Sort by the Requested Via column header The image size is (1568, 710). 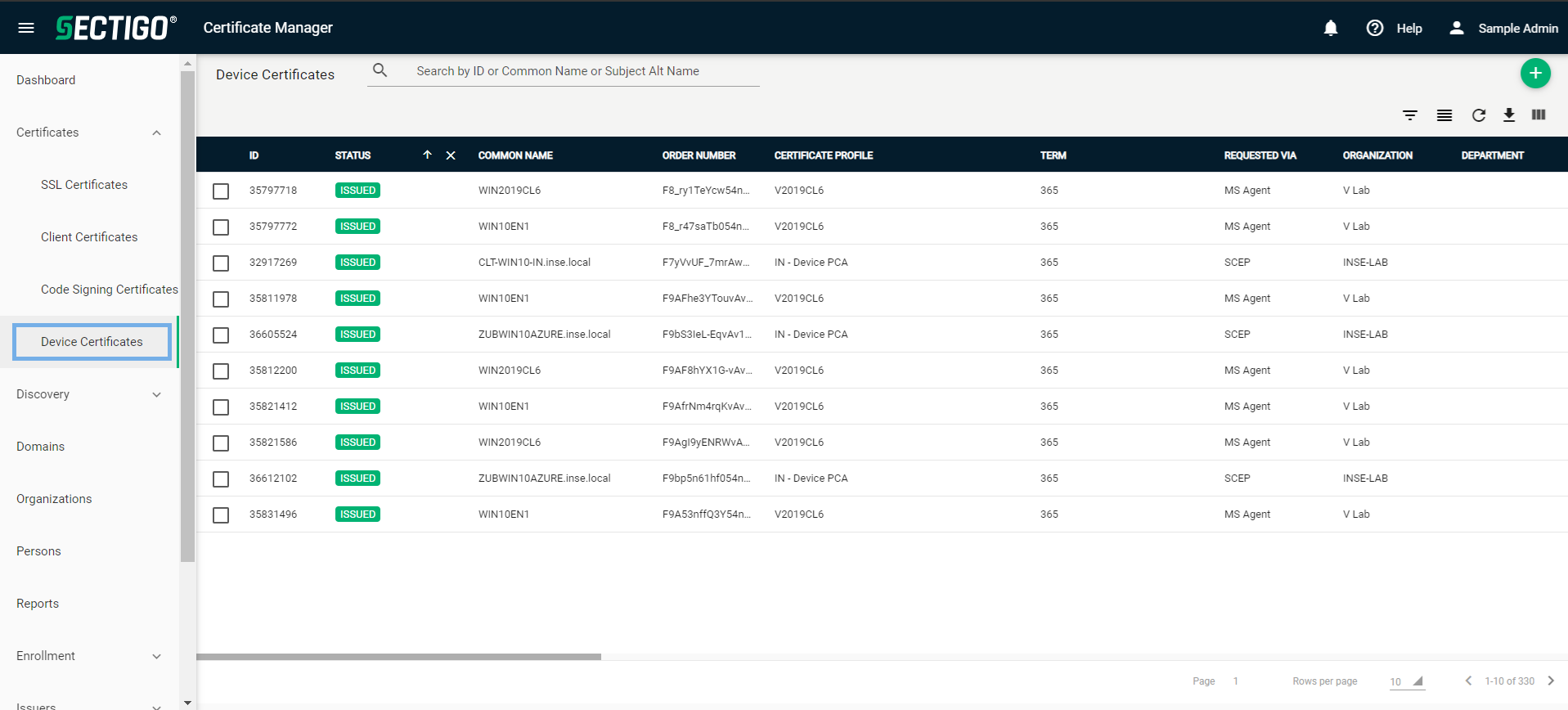coord(1260,155)
